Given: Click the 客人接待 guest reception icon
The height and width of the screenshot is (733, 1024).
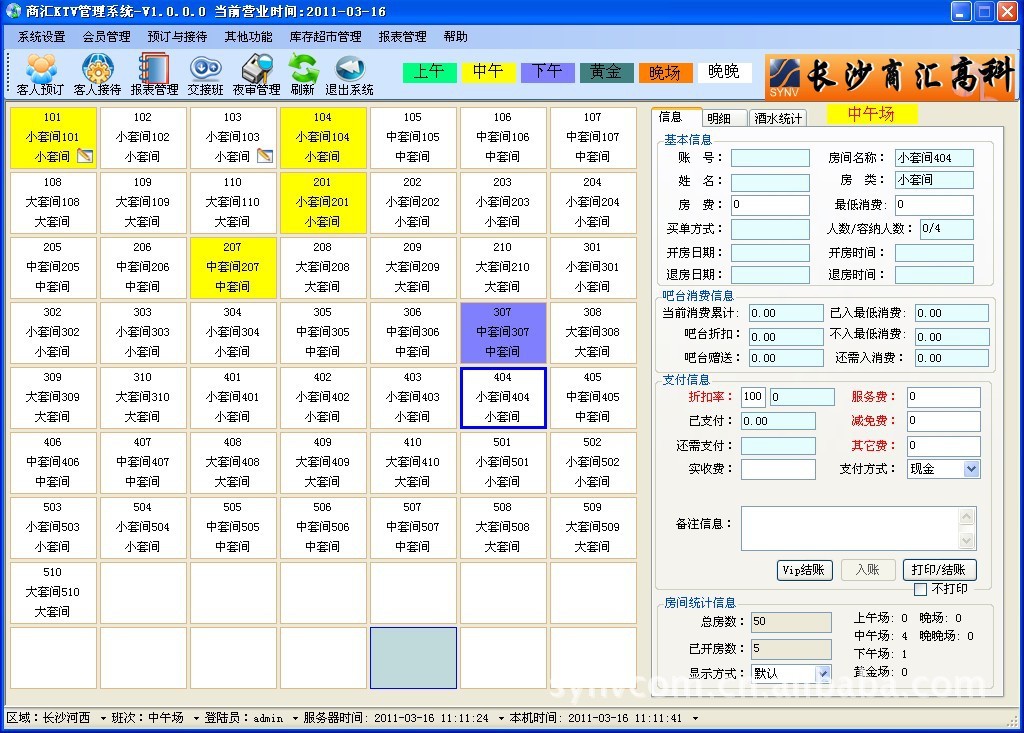Looking at the screenshot, I should point(97,74).
